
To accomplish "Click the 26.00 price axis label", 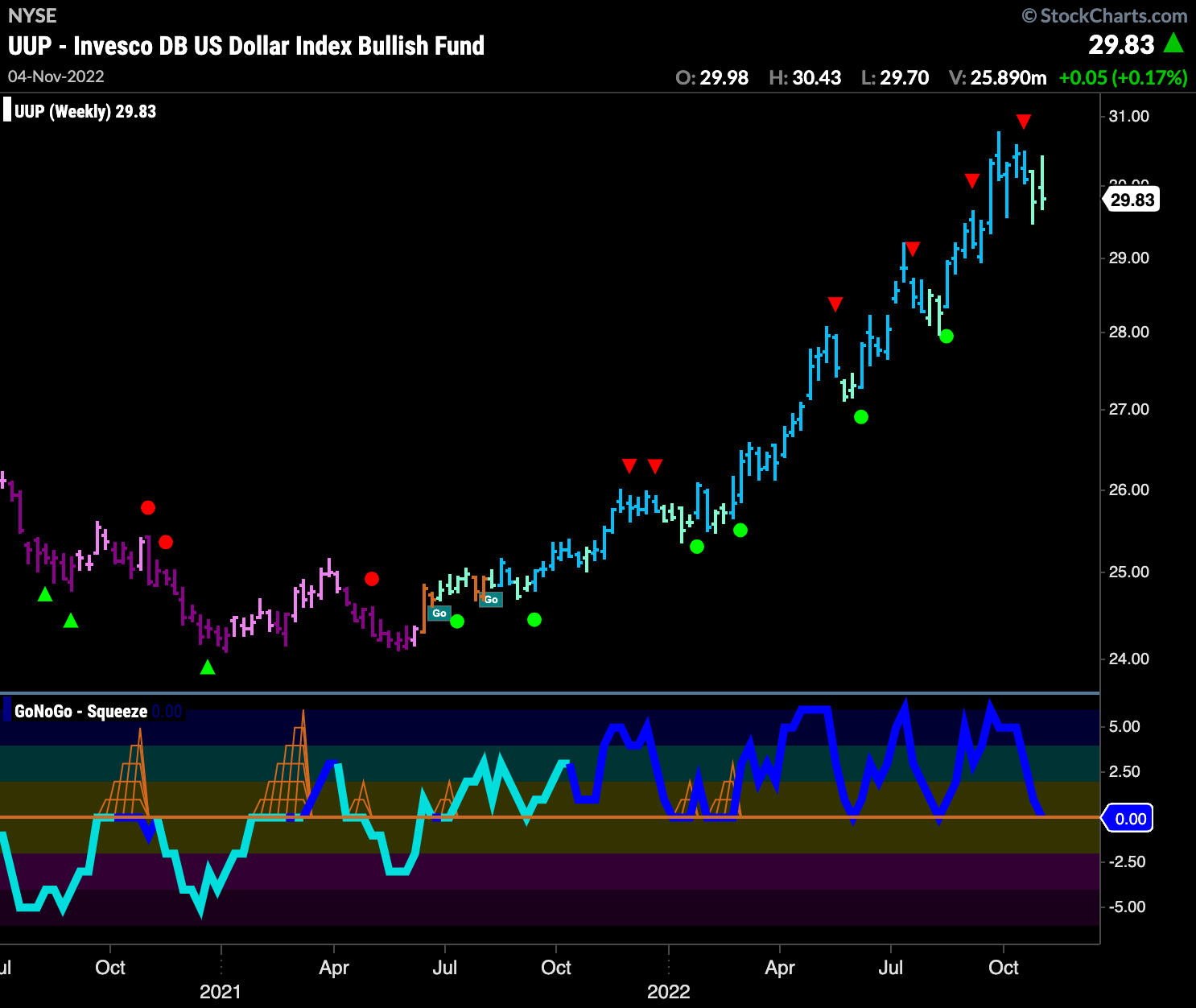I will click(x=1129, y=490).
